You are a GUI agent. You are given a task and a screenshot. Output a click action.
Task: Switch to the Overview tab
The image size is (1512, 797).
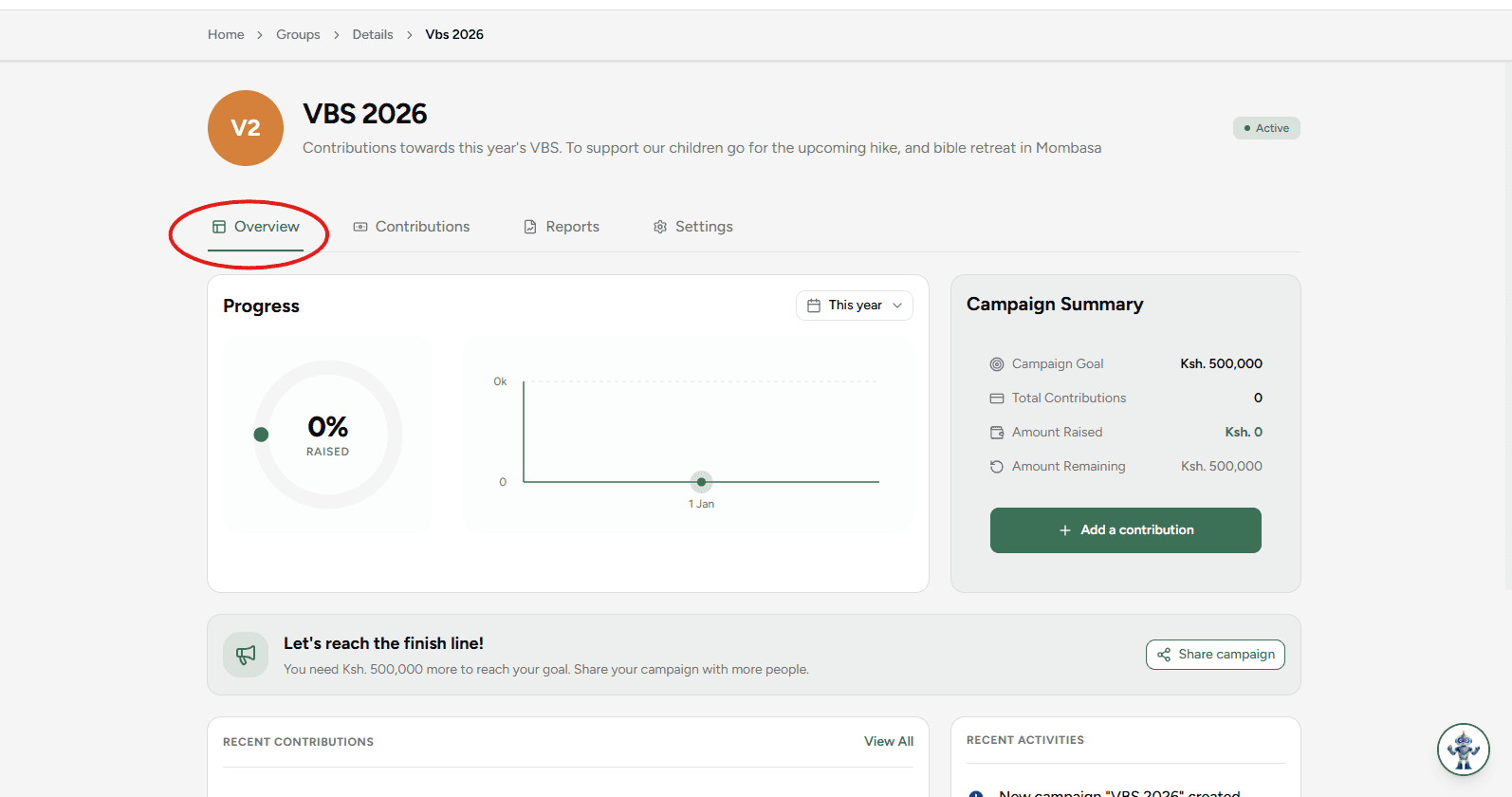tap(255, 227)
